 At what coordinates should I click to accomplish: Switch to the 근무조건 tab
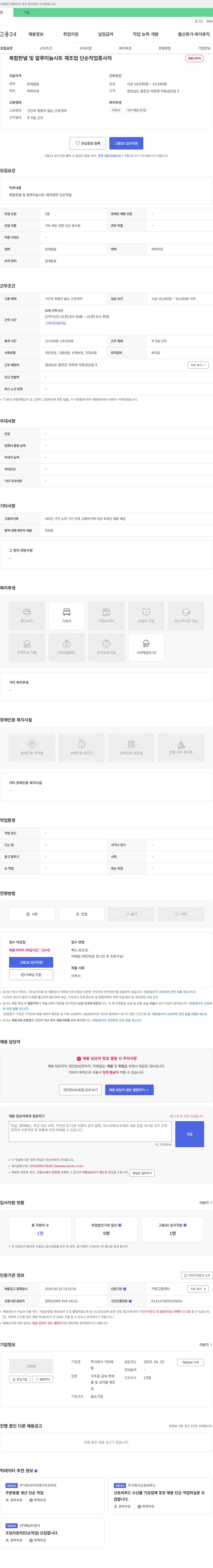point(46,48)
